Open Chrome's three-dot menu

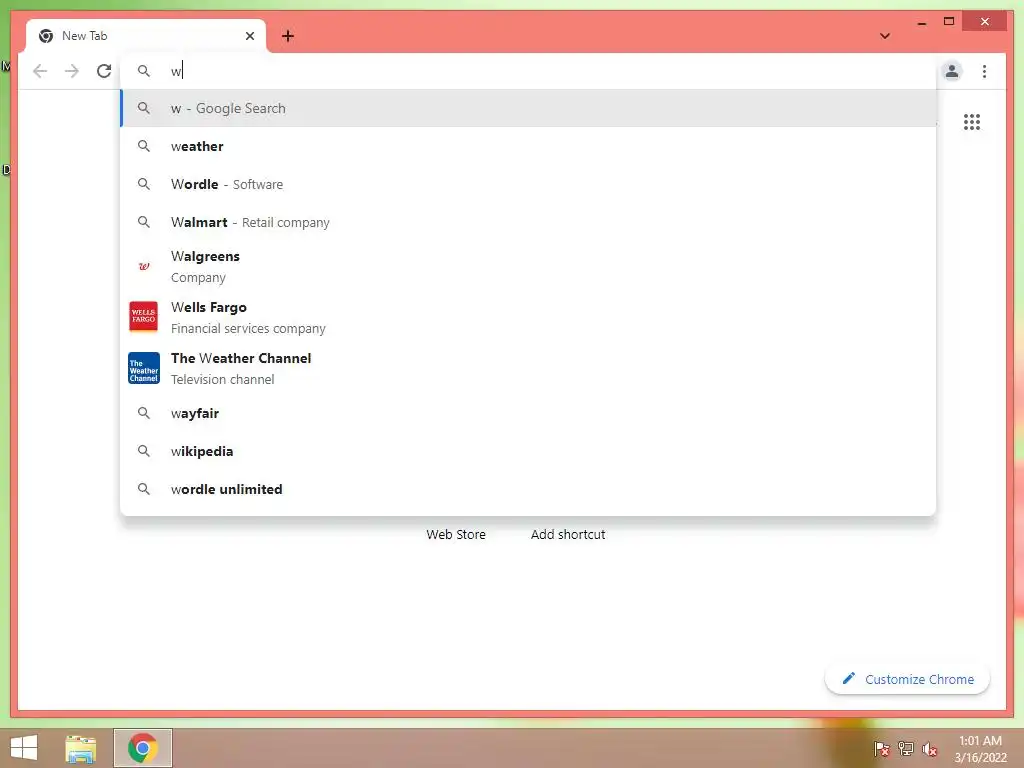(984, 71)
